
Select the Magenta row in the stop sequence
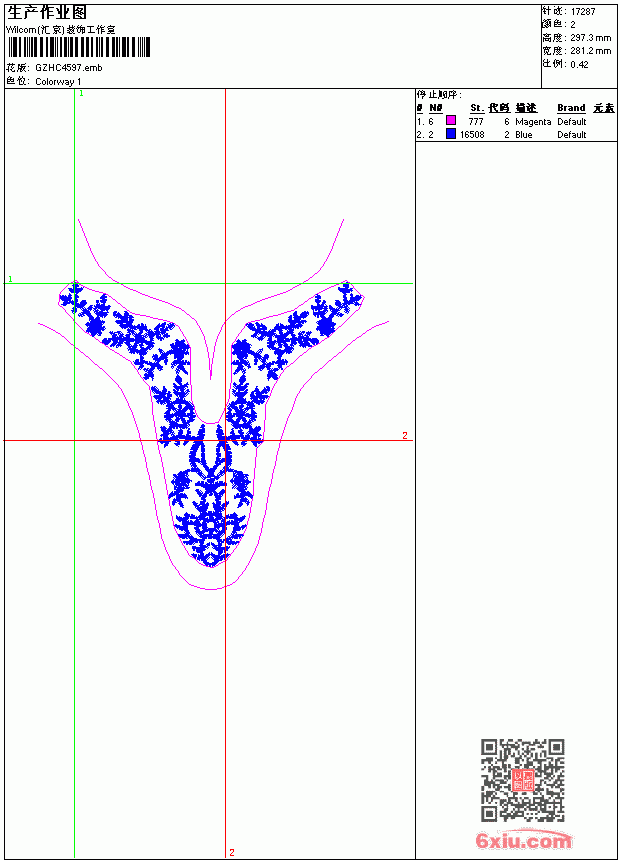pos(516,121)
